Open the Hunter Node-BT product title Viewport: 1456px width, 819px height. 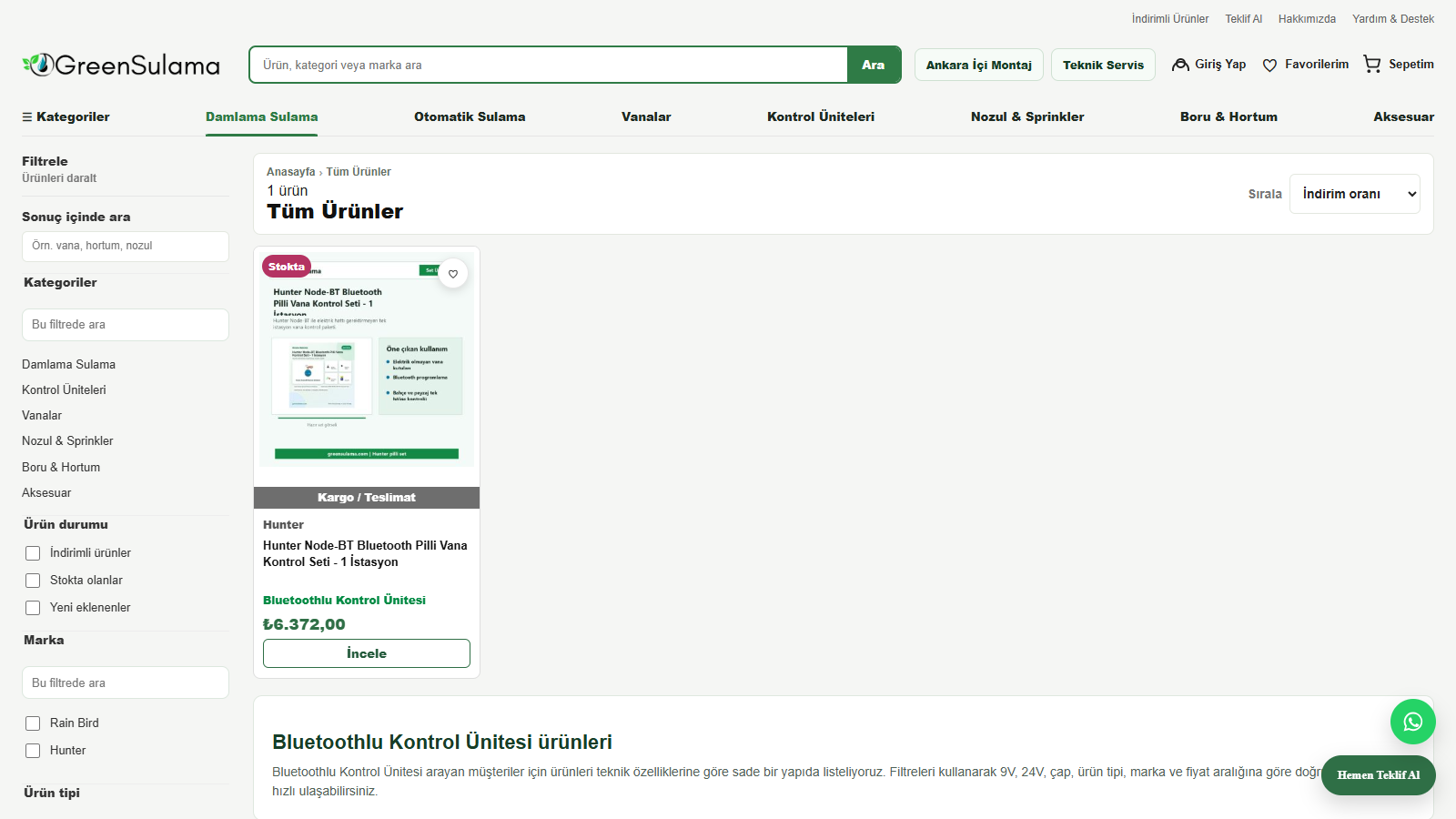click(365, 553)
